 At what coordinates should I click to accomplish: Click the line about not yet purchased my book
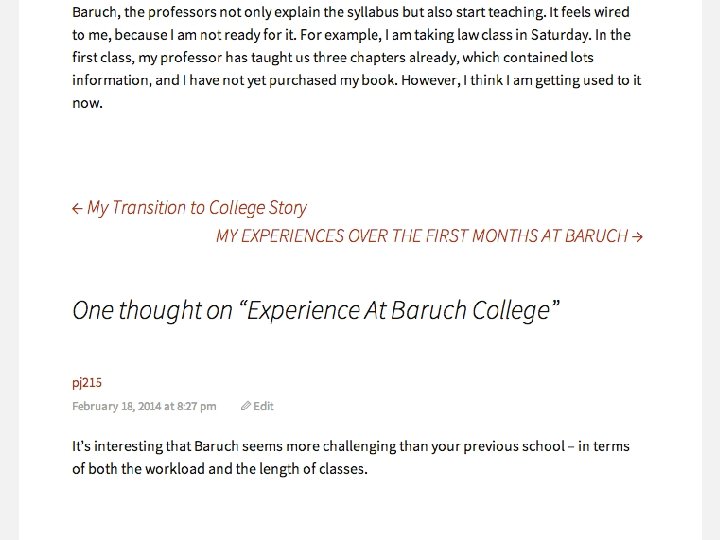coord(356,80)
